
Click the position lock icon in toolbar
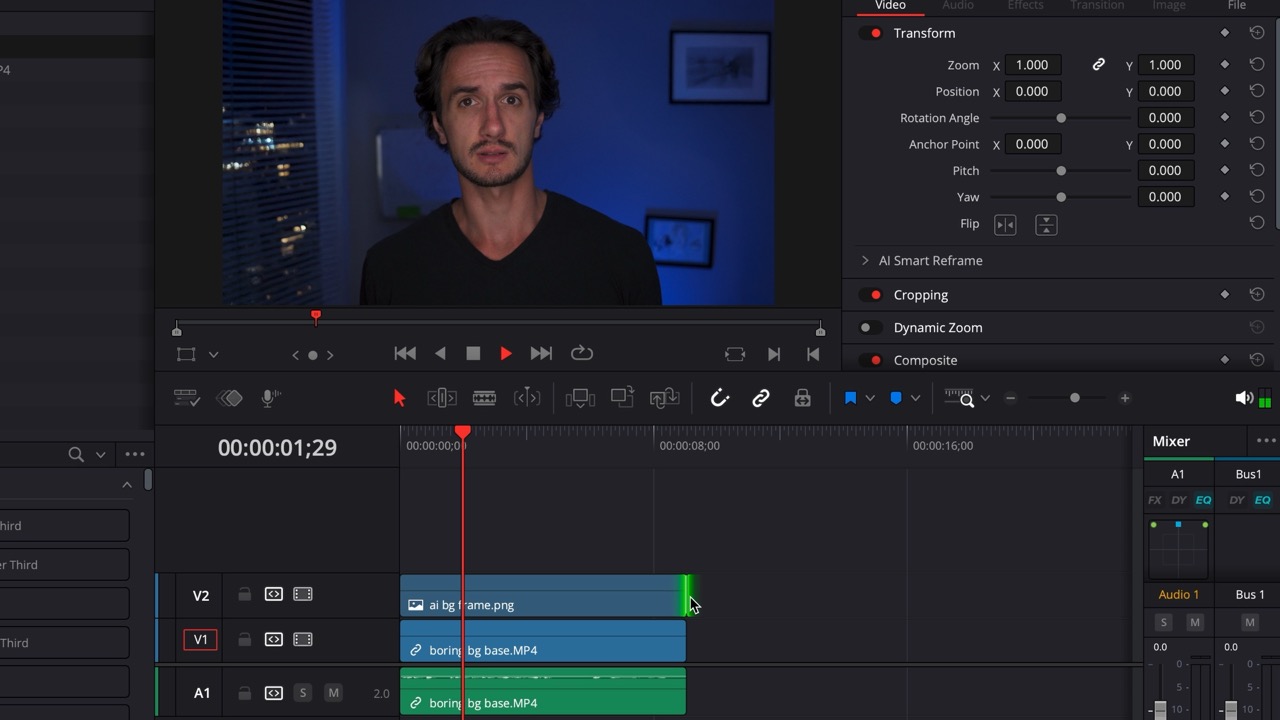tap(802, 398)
